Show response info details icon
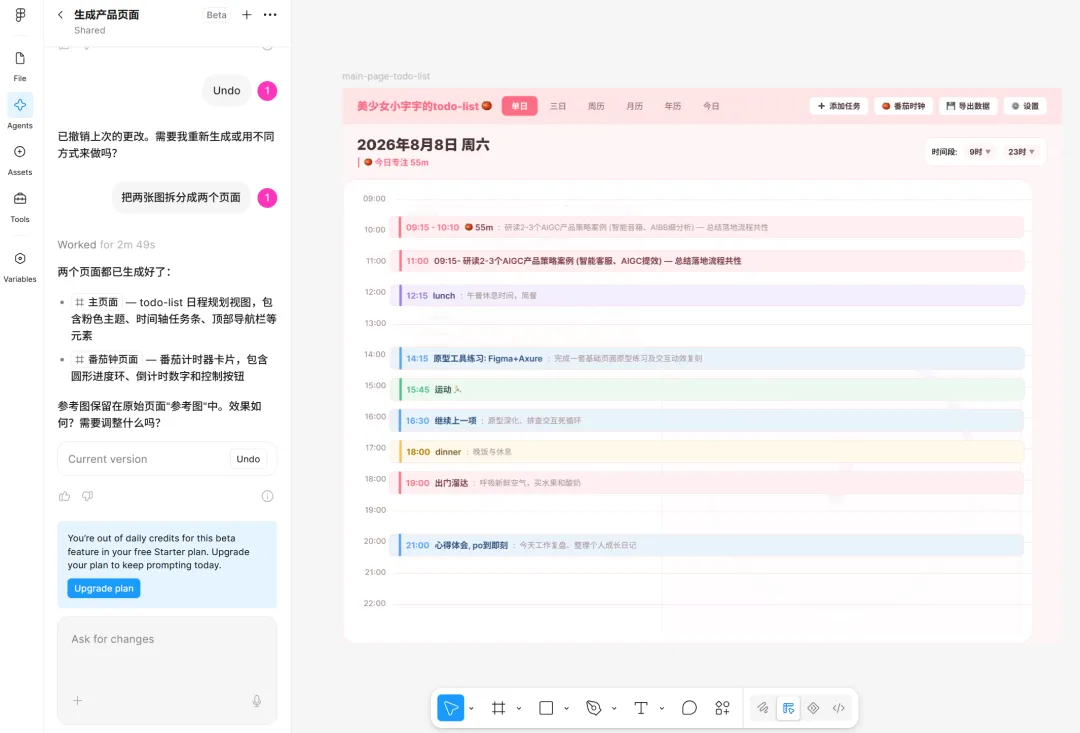This screenshot has height=733, width=1080. 267,496
